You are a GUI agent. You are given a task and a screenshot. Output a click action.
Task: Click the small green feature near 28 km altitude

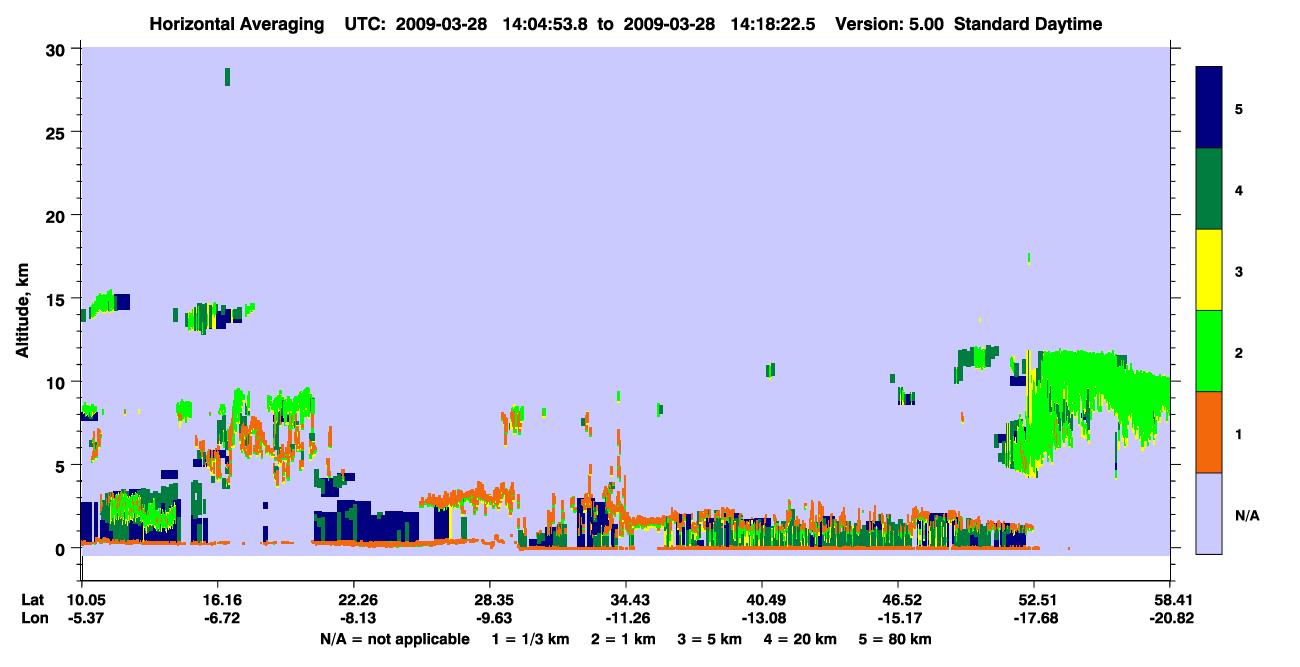tap(228, 77)
